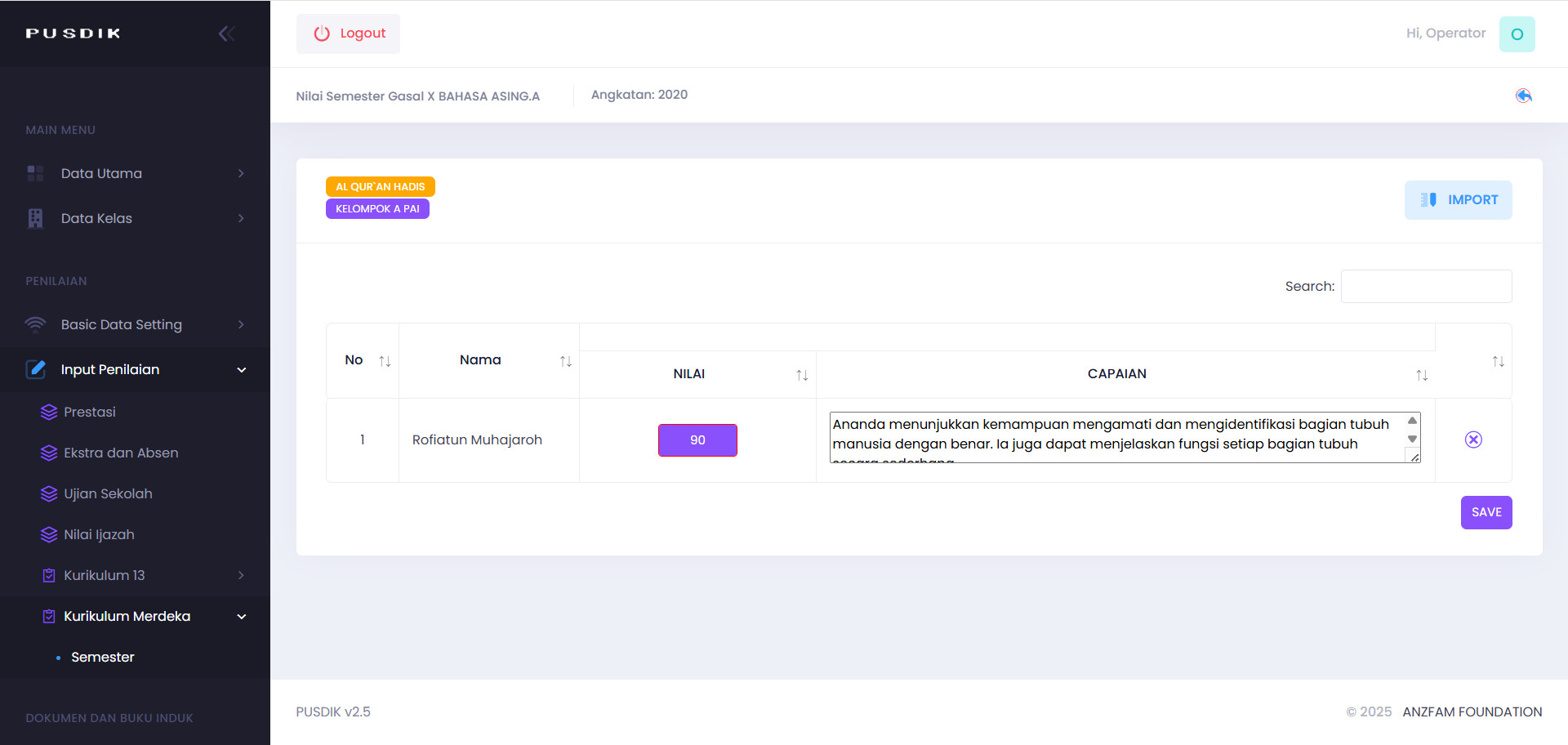
Task: Click the Data Utama grid icon
Action: click(35, 173)
